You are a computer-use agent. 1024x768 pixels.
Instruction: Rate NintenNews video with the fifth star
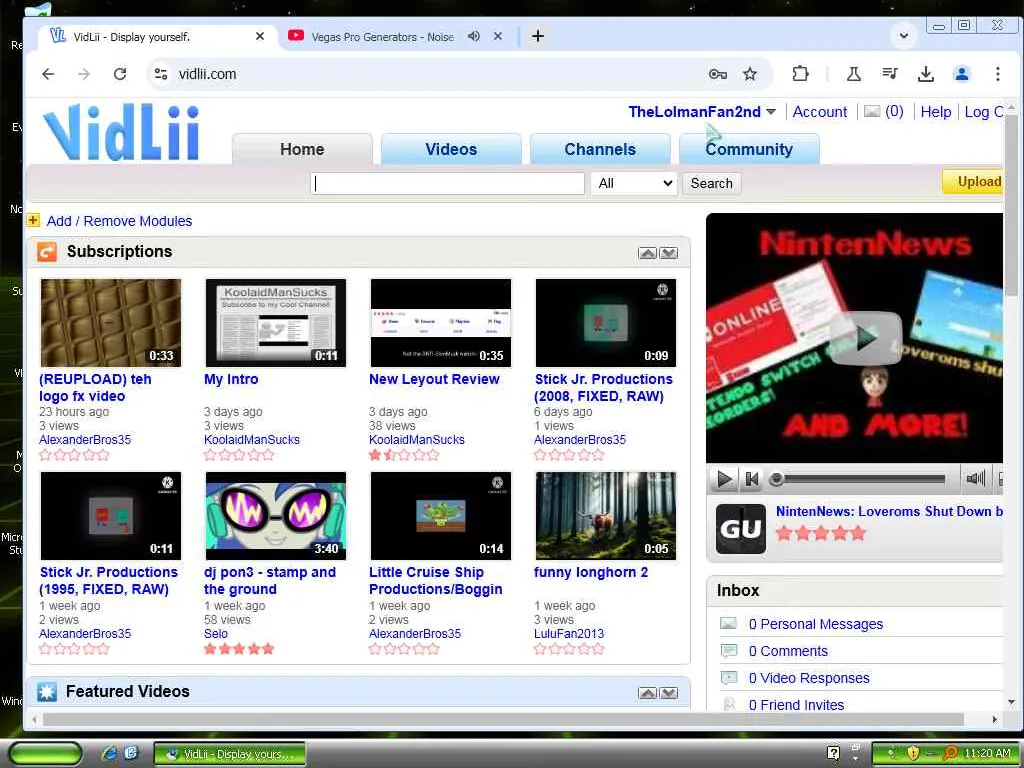(858, 534)
